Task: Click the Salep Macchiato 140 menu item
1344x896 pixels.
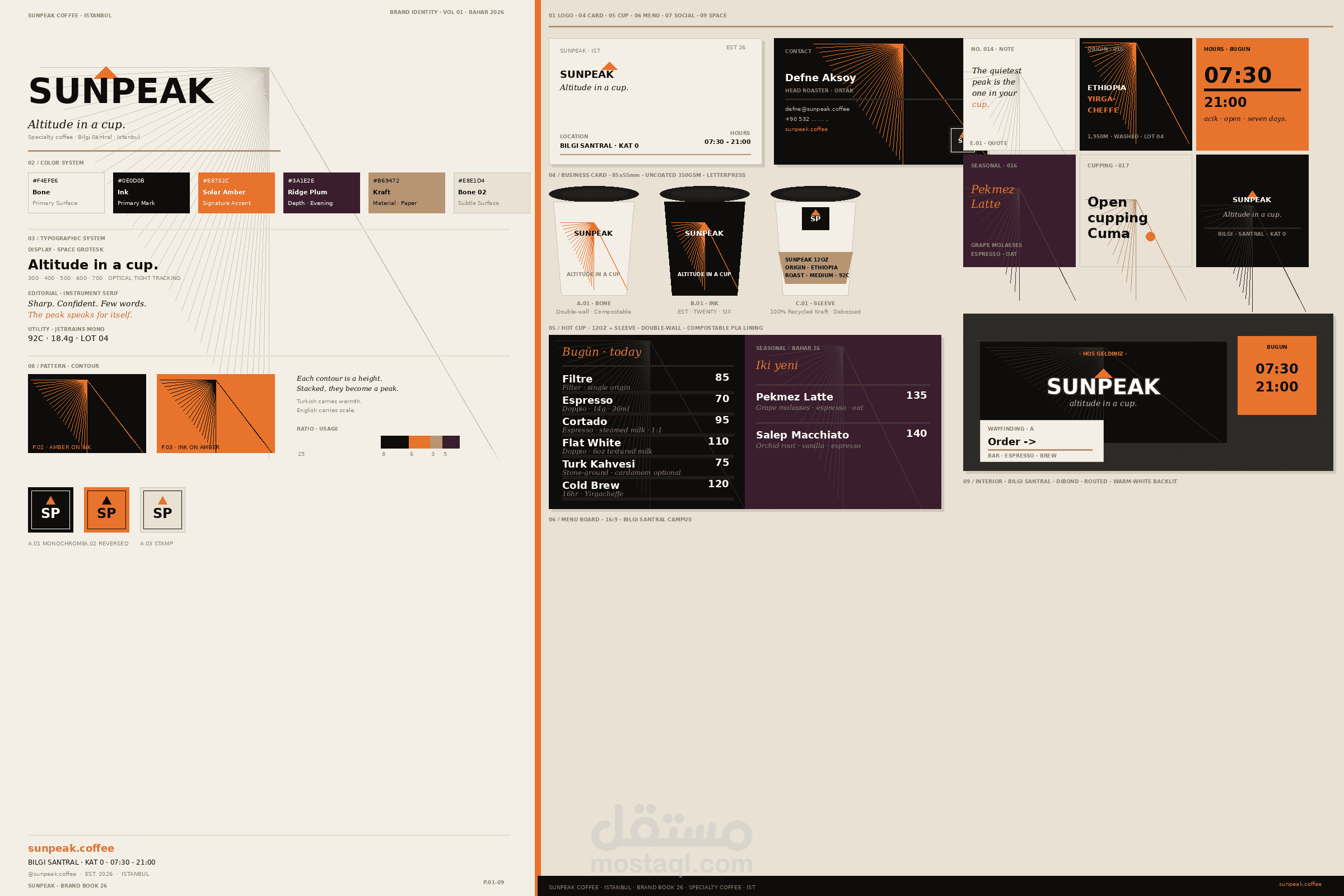Action: tap(843, 439)
